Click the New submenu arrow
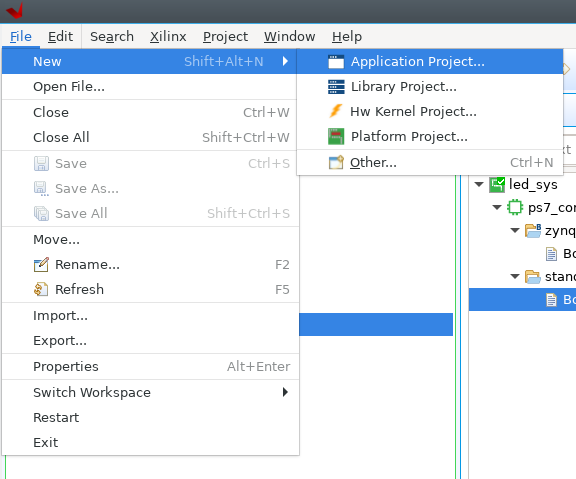This screenshot has width=576, height=479. (285, 61)
